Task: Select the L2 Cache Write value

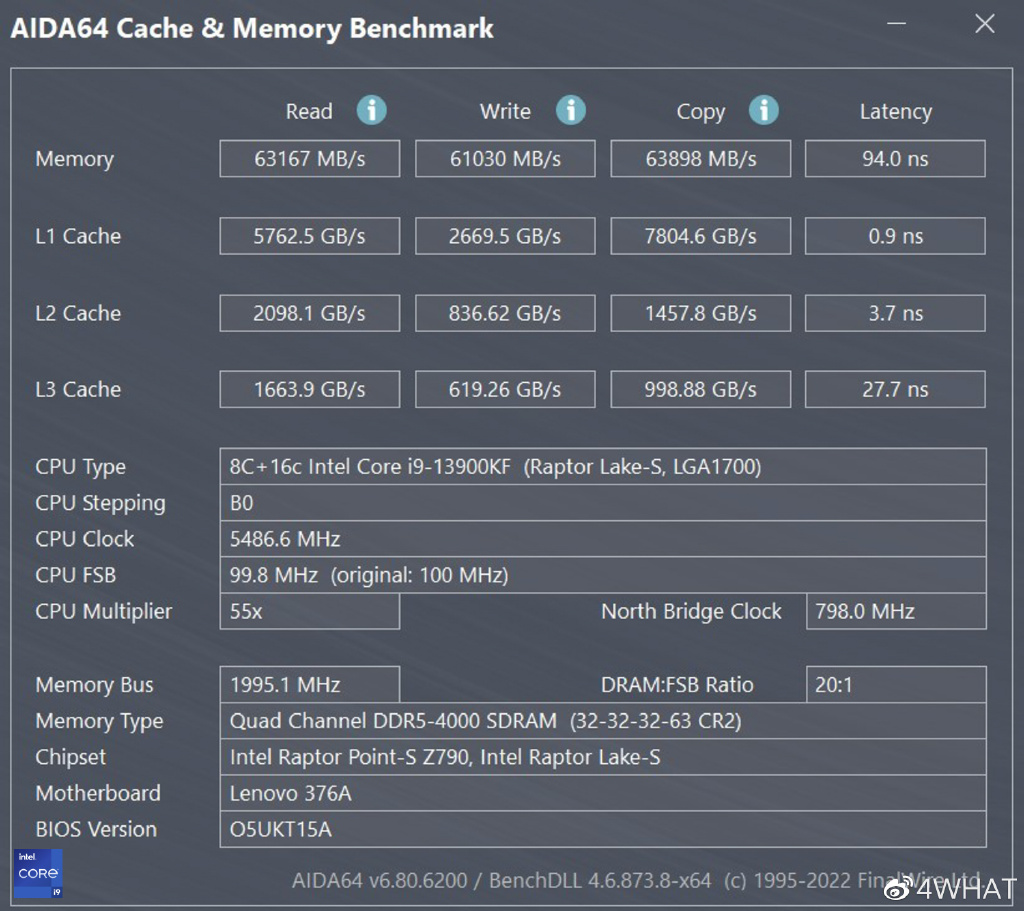Action: pyautogui.click(x=505, y=313)
